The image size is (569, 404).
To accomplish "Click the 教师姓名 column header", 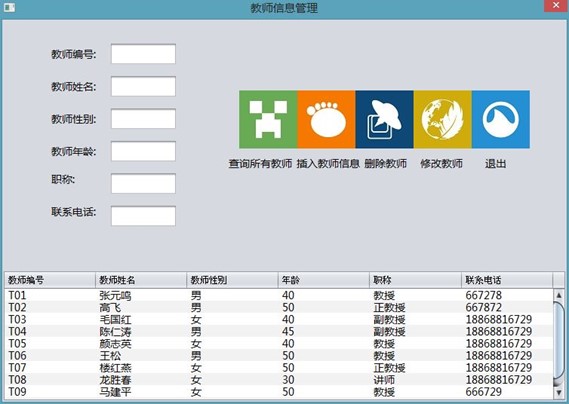I will click(141, 280).
